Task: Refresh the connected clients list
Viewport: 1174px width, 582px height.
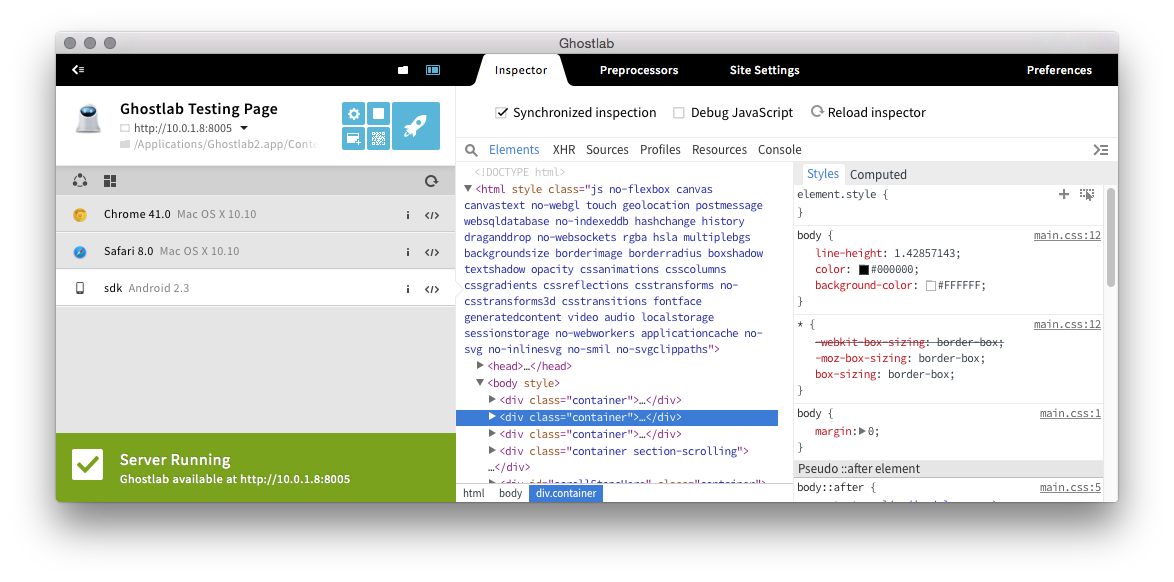Action: pos(431,181)
